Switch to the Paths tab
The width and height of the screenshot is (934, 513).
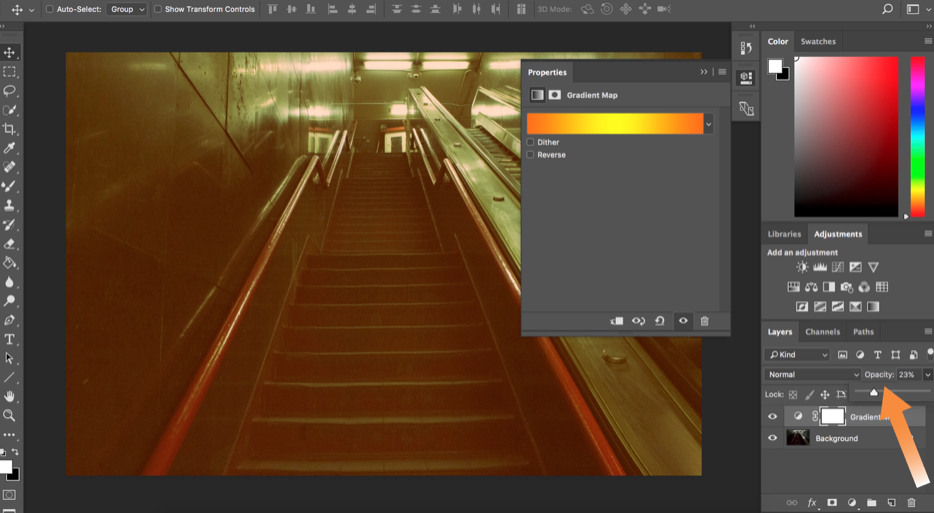(863, 332)
